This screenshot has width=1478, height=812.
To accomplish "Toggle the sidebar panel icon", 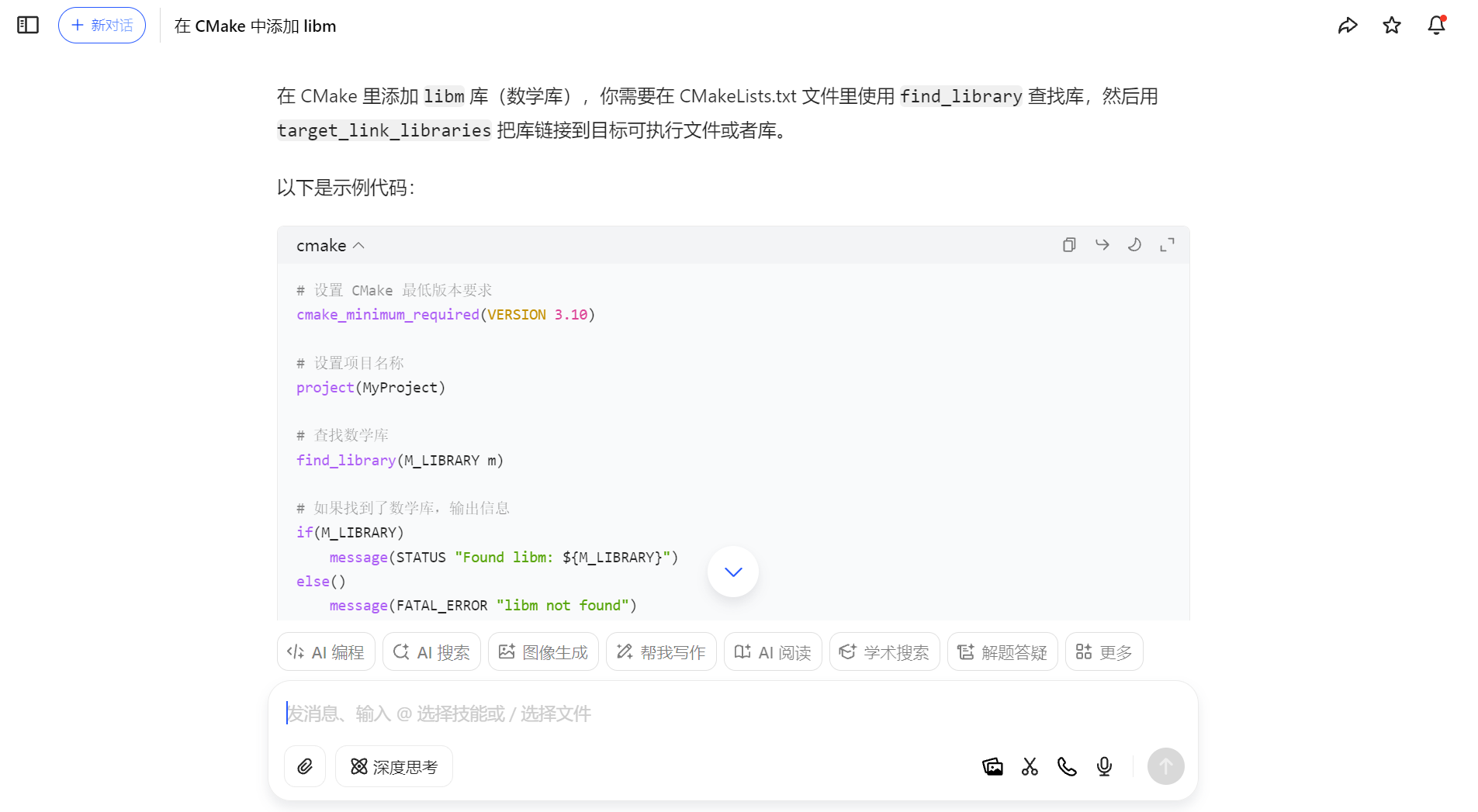I will tap(28, 26).
